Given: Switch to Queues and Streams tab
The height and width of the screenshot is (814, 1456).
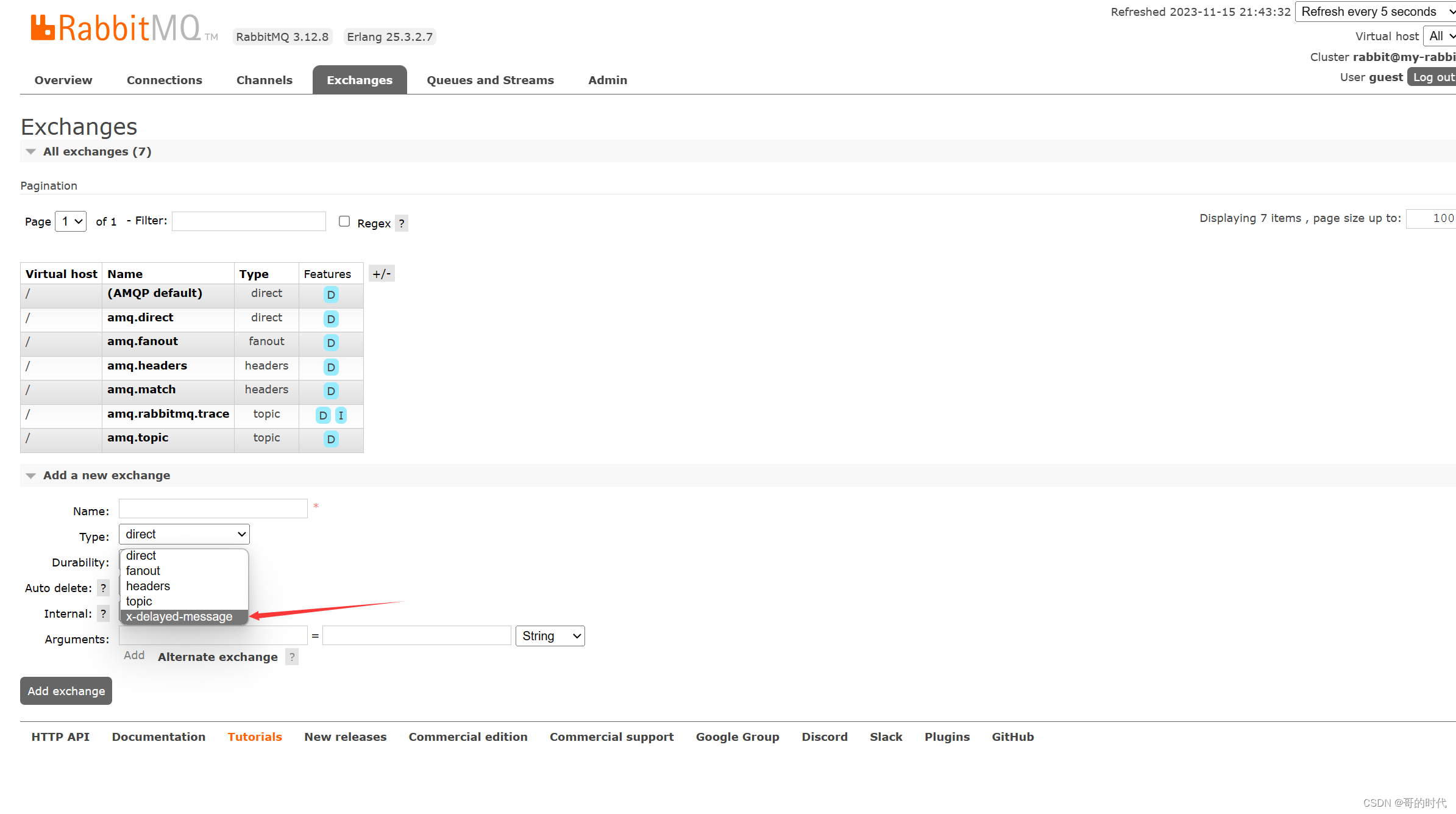Looking at the screenshot, I should [490, 80].
